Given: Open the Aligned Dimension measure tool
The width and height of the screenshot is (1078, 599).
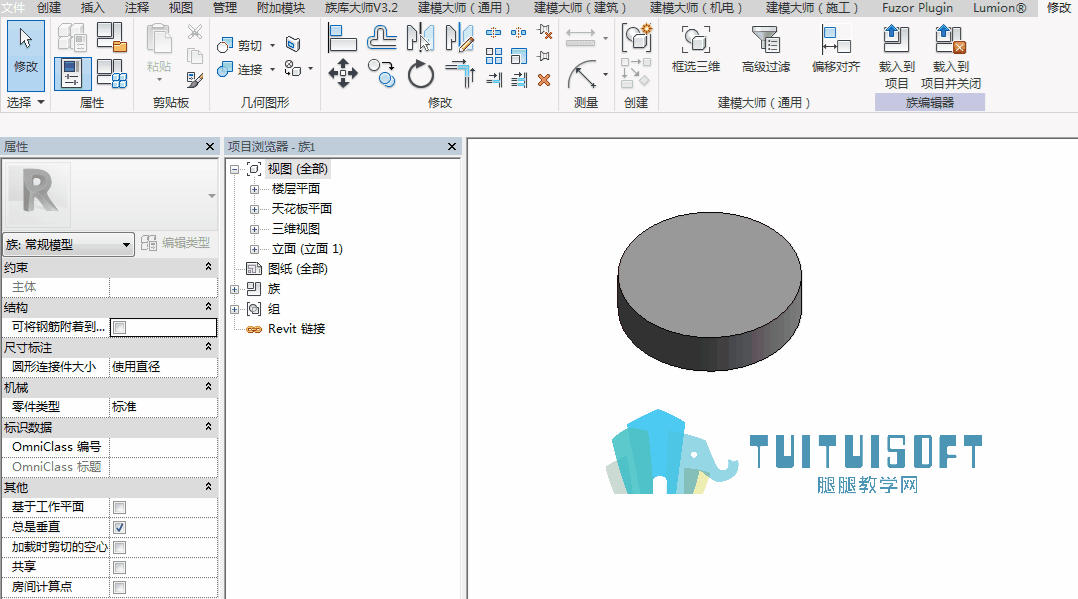Looking at the screenshot, I should (580, 37).
